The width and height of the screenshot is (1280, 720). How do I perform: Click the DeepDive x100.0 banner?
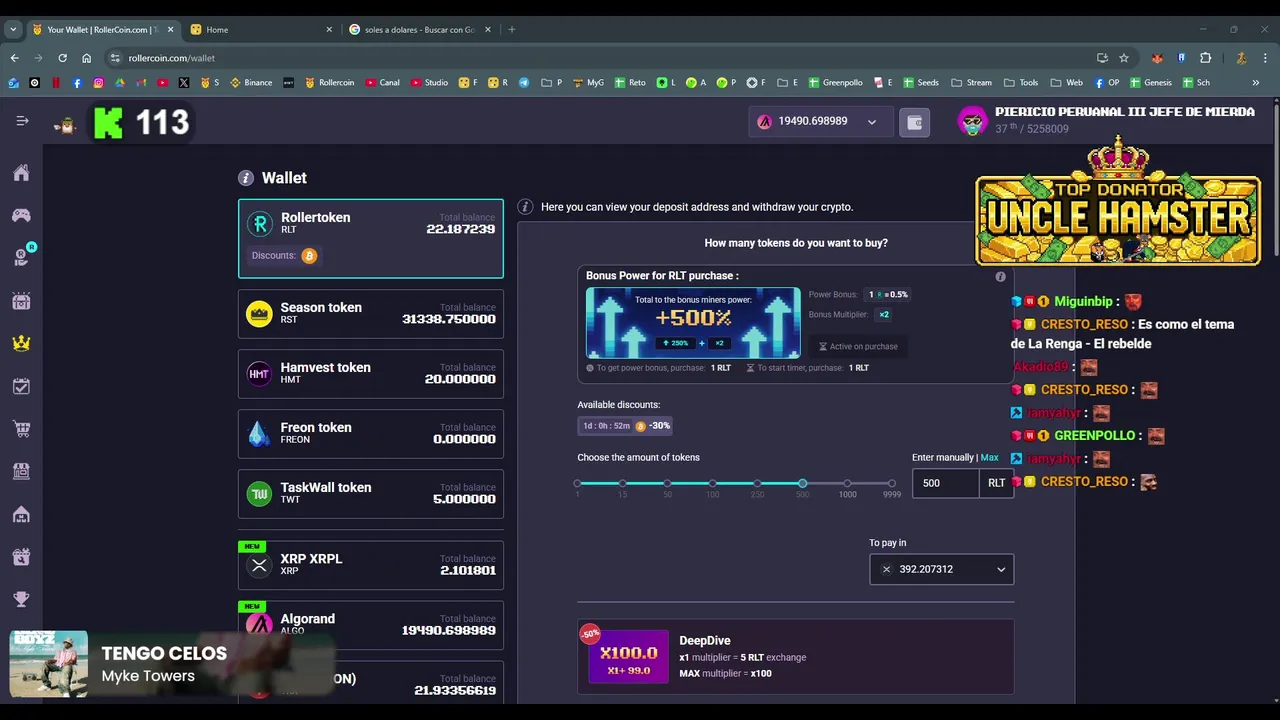tap(628, 657)
